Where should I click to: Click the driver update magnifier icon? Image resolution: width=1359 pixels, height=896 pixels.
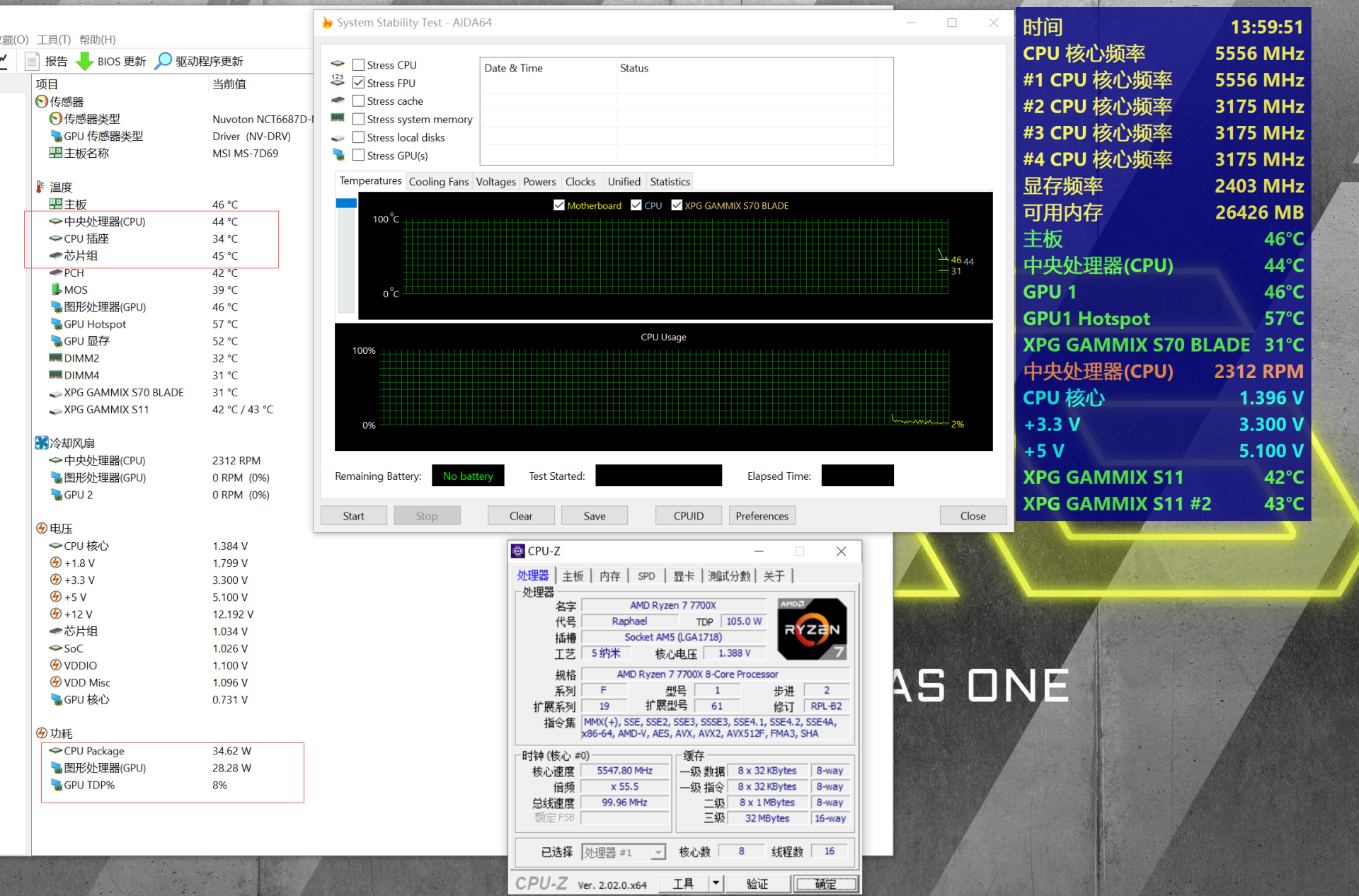click(164, 62)
